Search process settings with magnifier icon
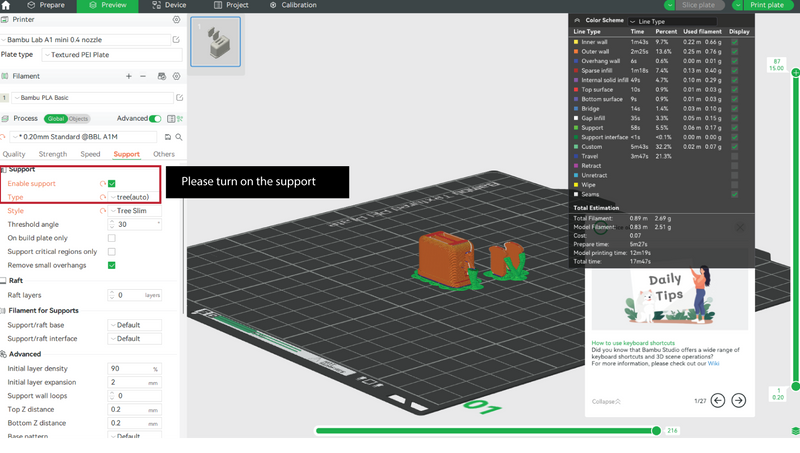The width and height of the screenshot is (800, 453). 179,137
